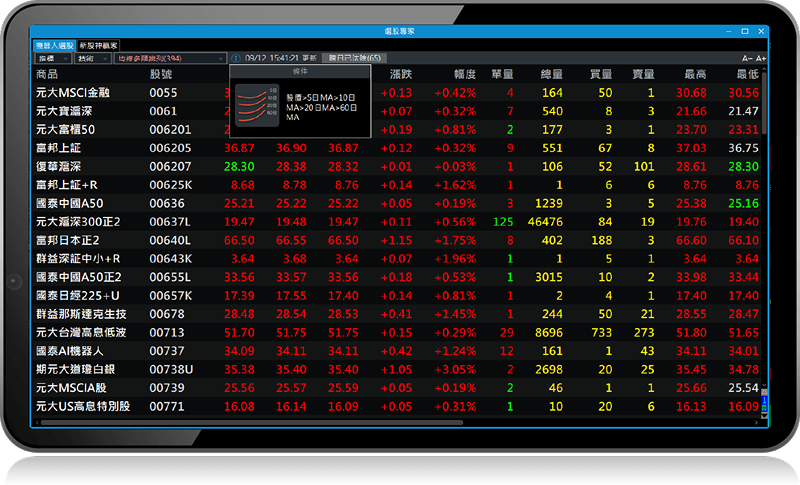This screenshot has height=485, width=800.
Task: Select the 元大寶滬深 row name
Action: point(64,111)
